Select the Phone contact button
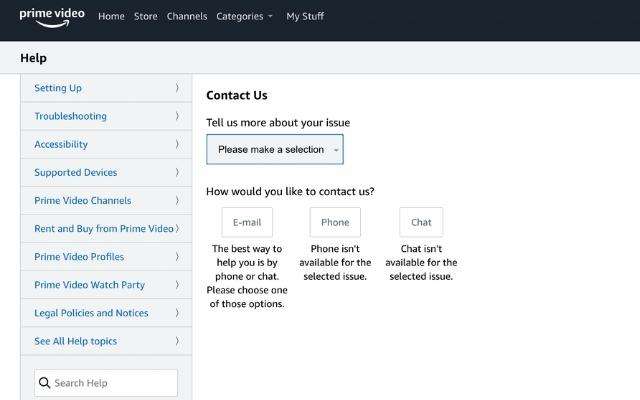 (x=335, y=222)
